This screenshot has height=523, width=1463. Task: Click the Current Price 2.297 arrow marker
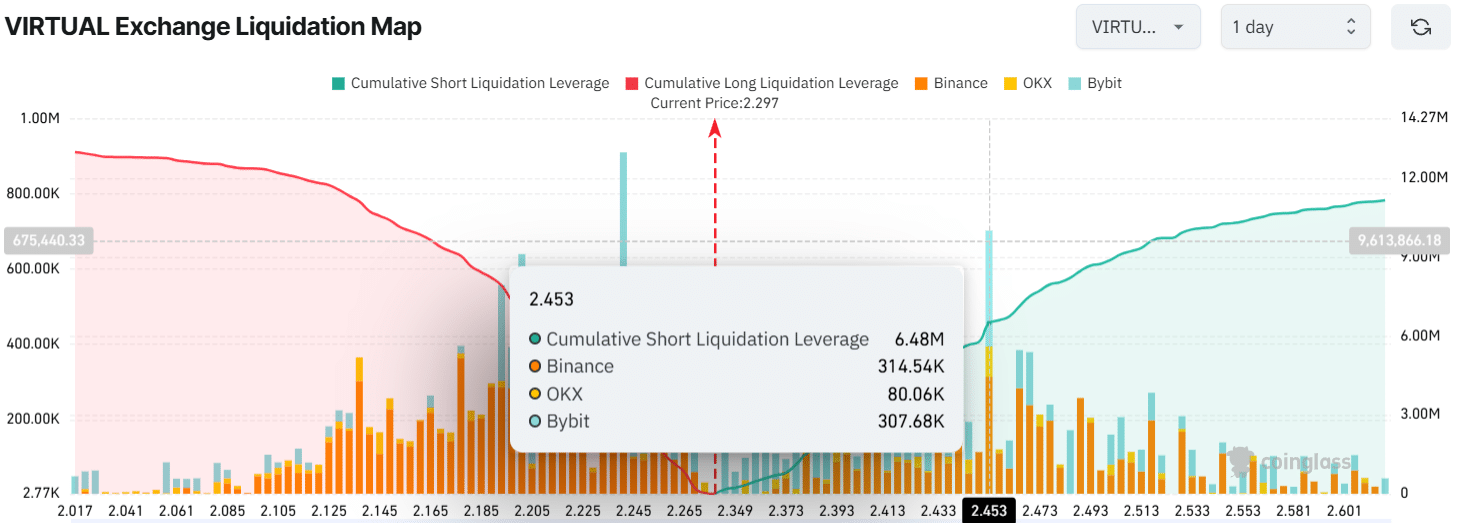pyautogui.click(x=715, y=127)
